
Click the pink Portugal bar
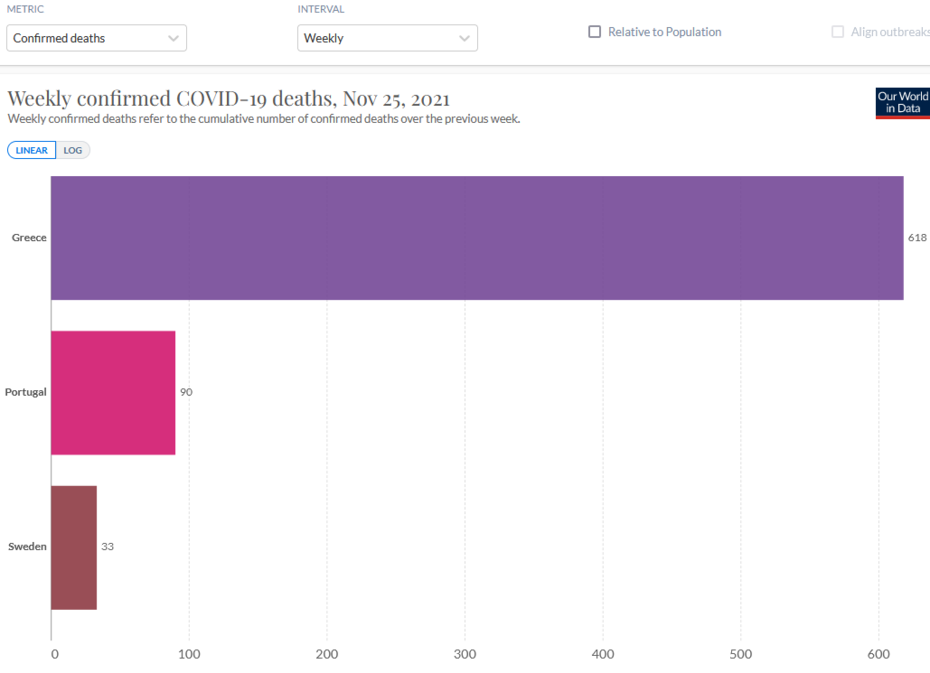(x=113, y=392)
